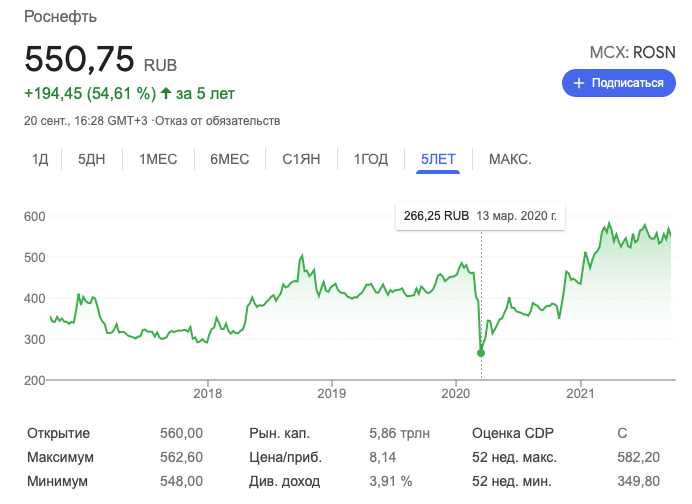Click the 582,20 52-week high value
The image size is (692, 504).
pos(639,457)
